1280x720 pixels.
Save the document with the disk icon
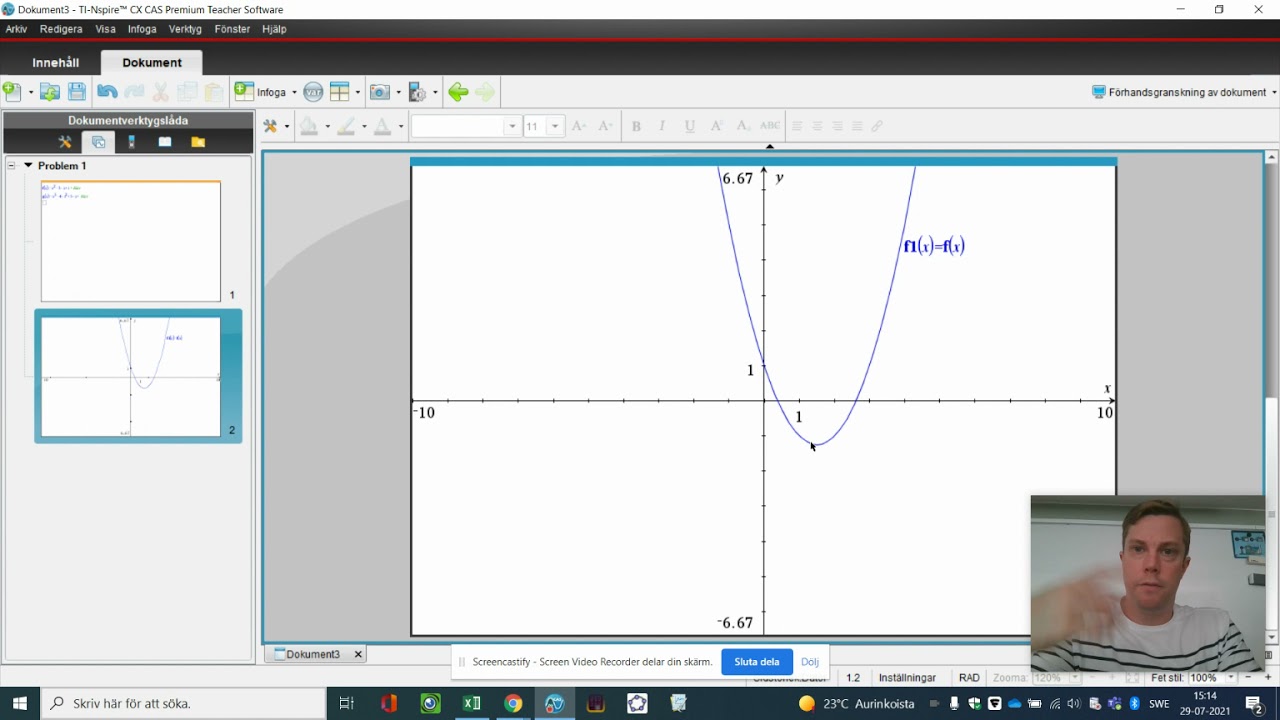(x=77, y=92)
